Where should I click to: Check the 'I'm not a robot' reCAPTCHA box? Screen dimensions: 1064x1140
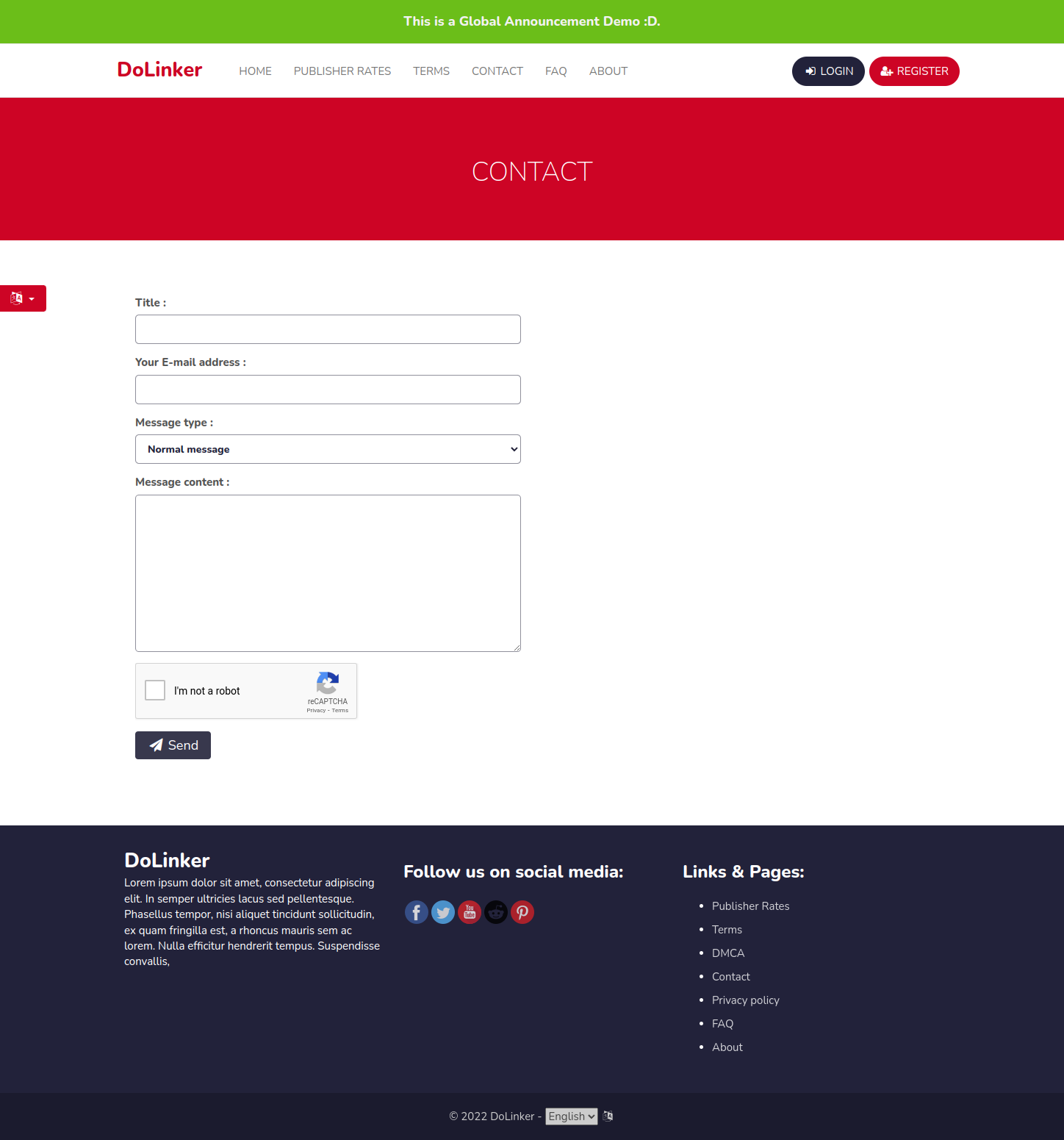click(154, 690)
